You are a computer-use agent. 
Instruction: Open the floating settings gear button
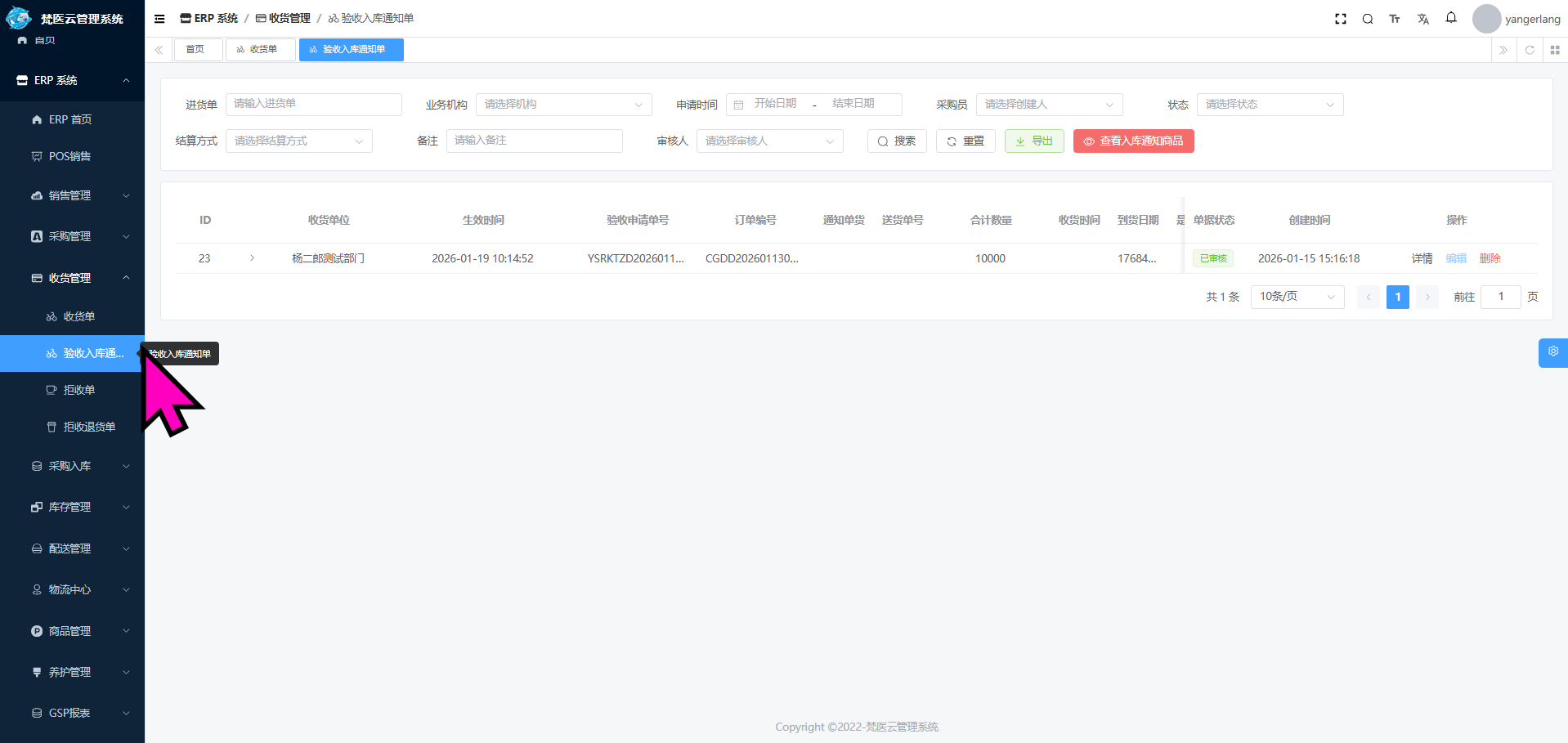pos(1552,352)
